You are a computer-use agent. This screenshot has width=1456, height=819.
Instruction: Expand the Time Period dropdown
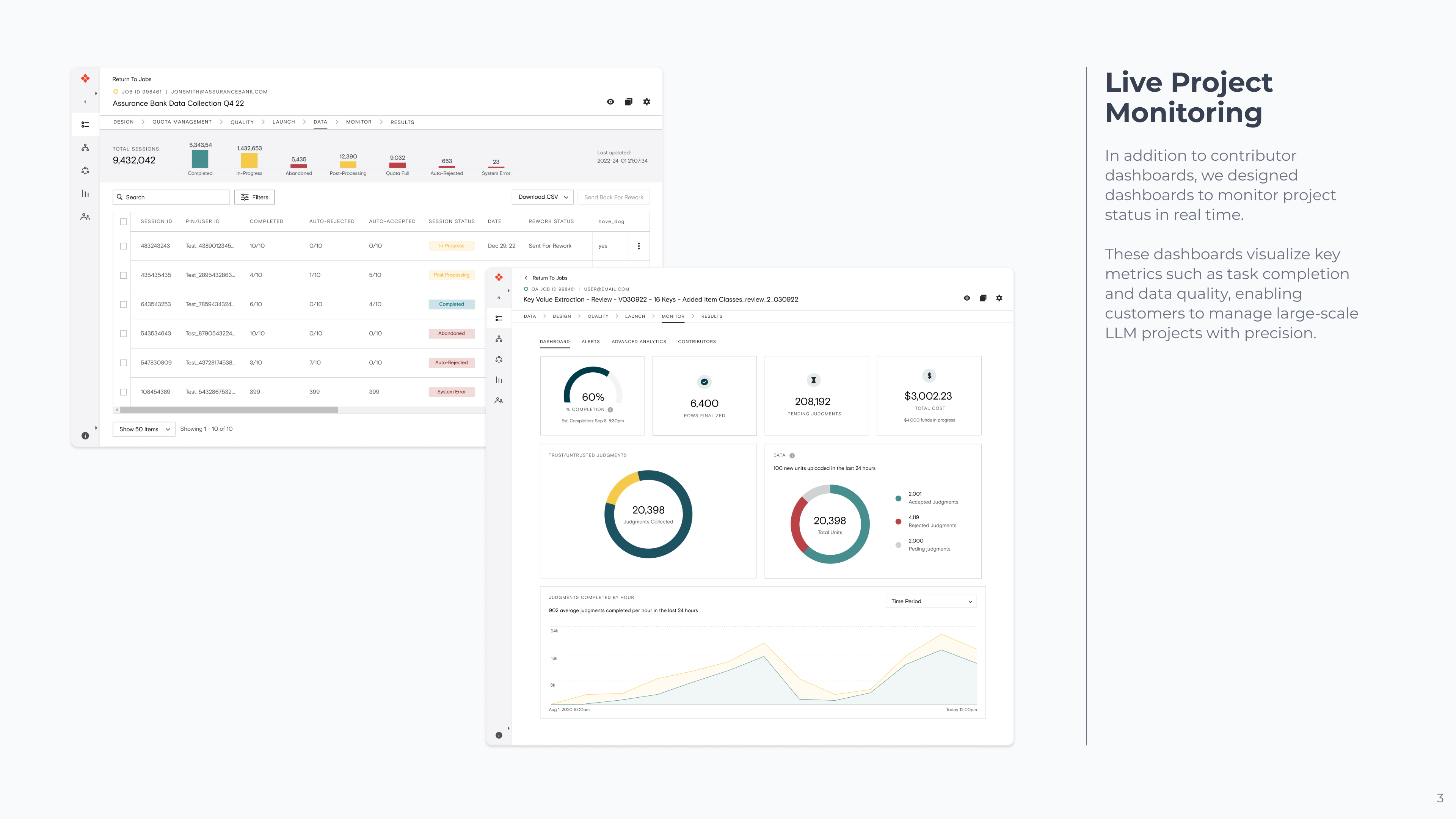click(931, 601)
